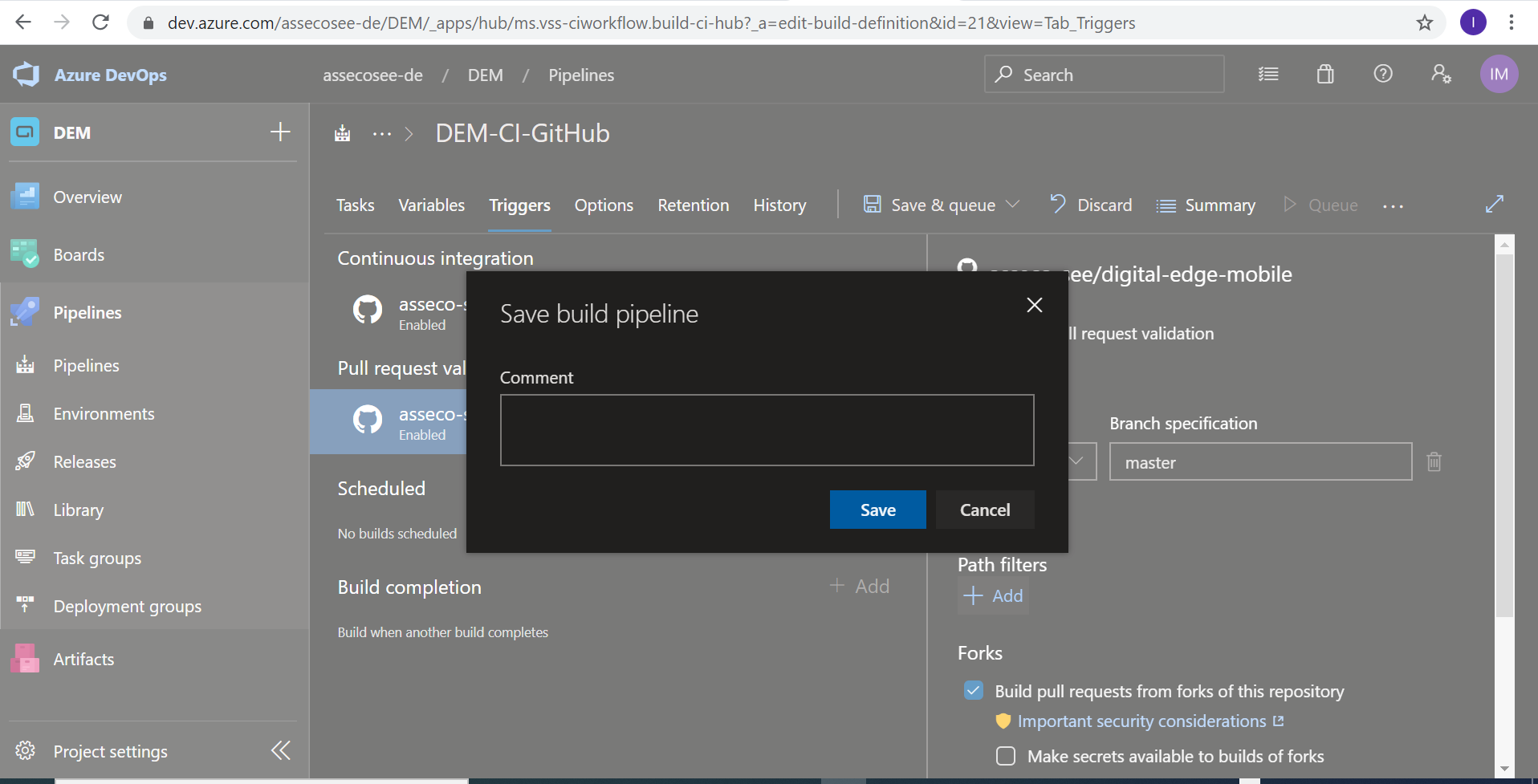Click Discard in the toolbar
This screenshot has width=1538, height=784.
(1091, 205)
